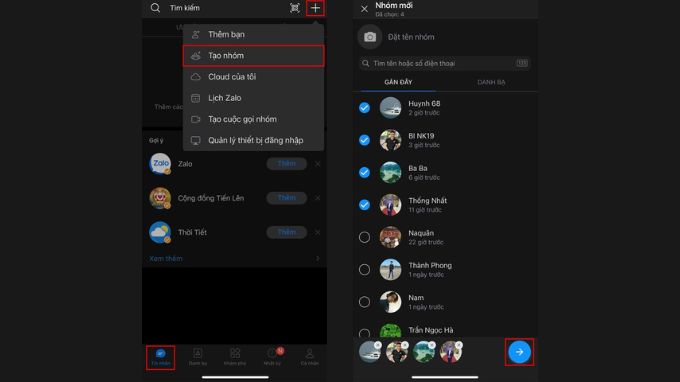Click the search magnifier icon
Image resolution: width=680 pixels, height=382 pixels.
[155, 8]
